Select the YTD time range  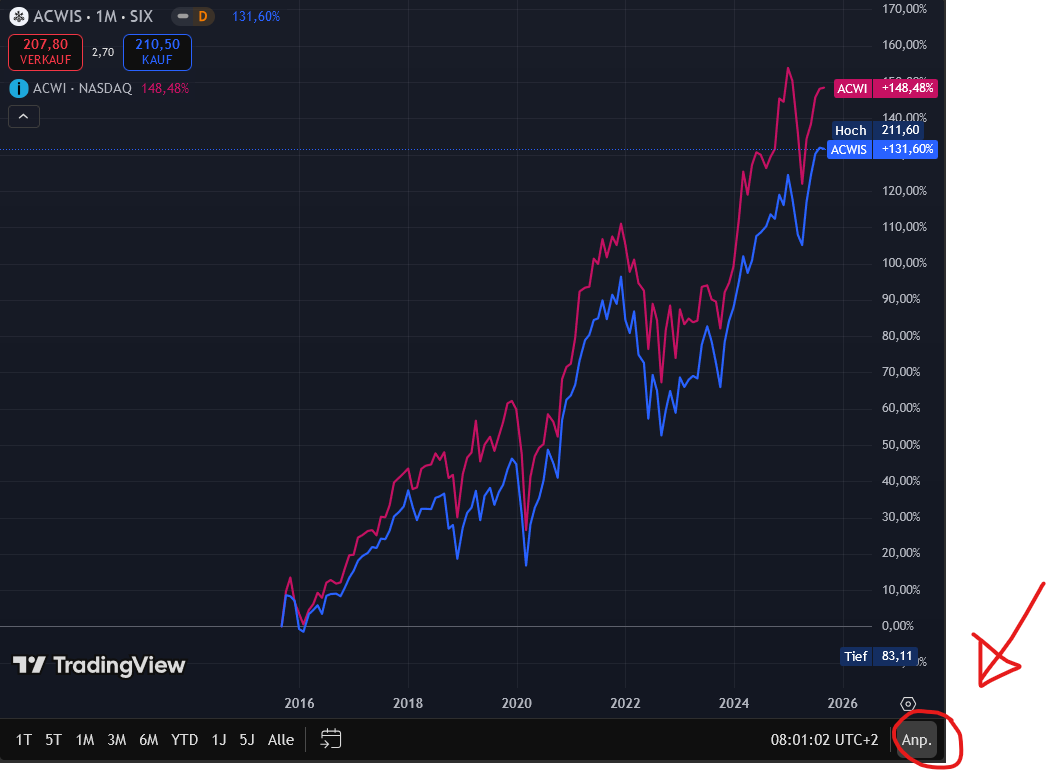(x=184, y=740)
